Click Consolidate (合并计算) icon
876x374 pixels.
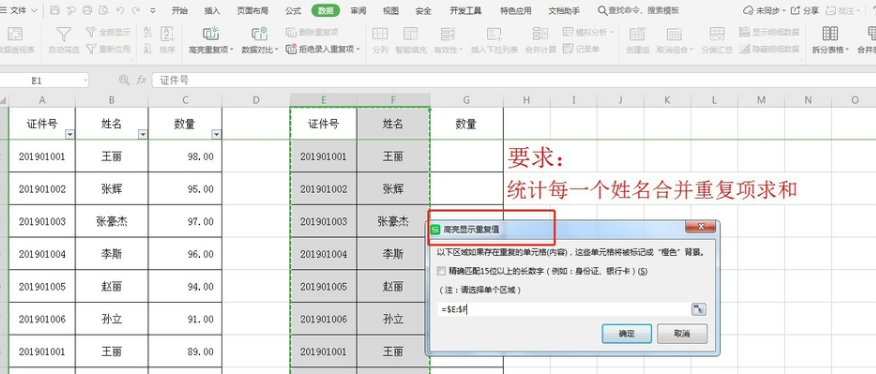click(540, 34)
